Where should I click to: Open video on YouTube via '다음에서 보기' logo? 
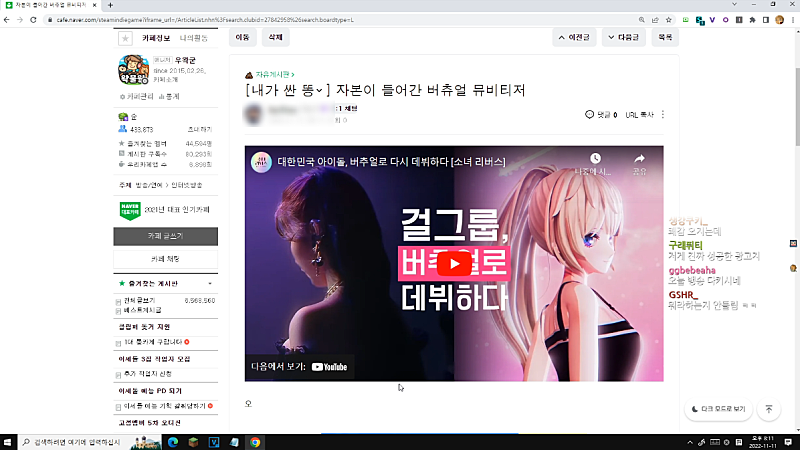(329, 367)
